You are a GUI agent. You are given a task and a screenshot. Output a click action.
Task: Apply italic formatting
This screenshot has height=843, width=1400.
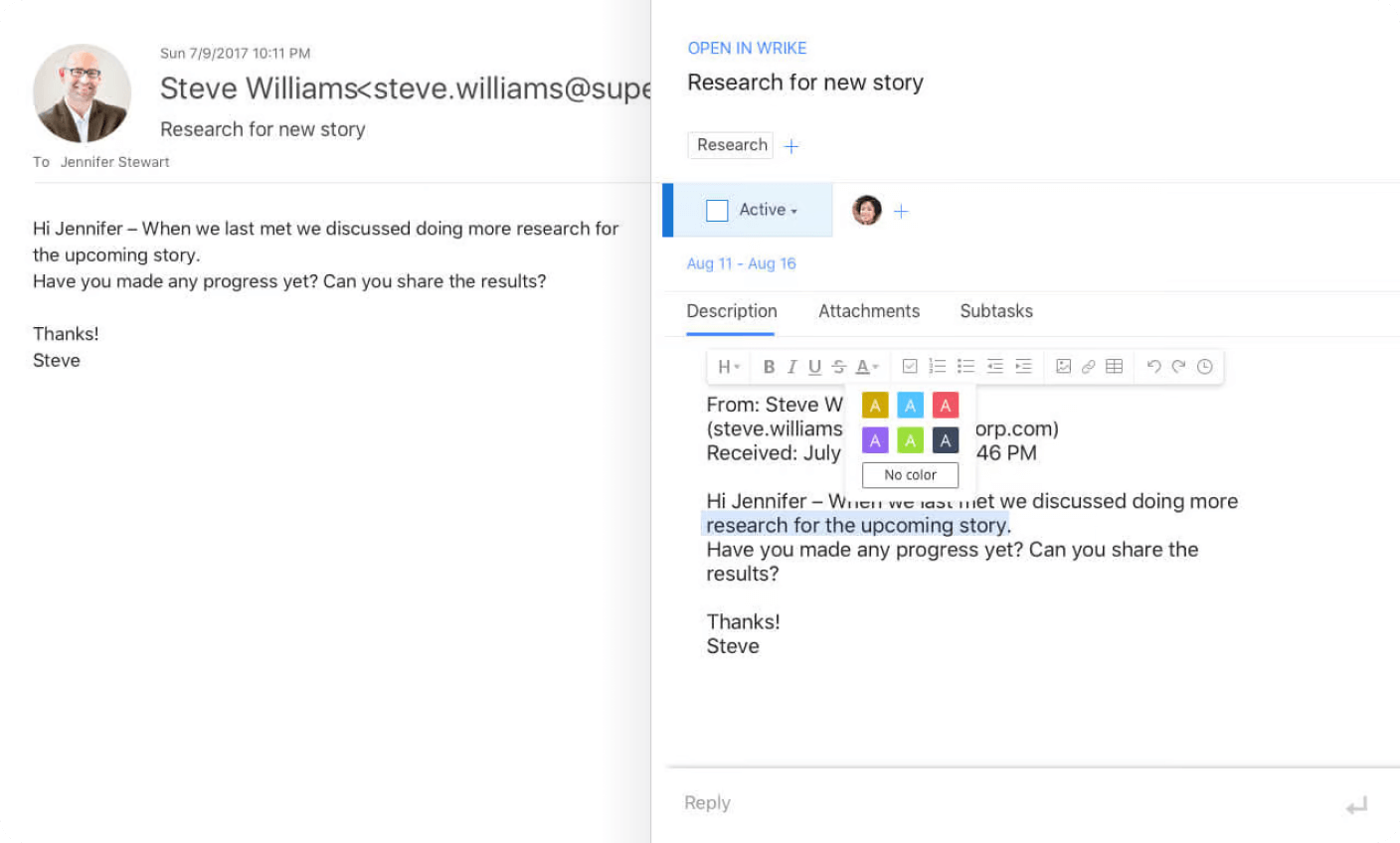tap(791, 367)
